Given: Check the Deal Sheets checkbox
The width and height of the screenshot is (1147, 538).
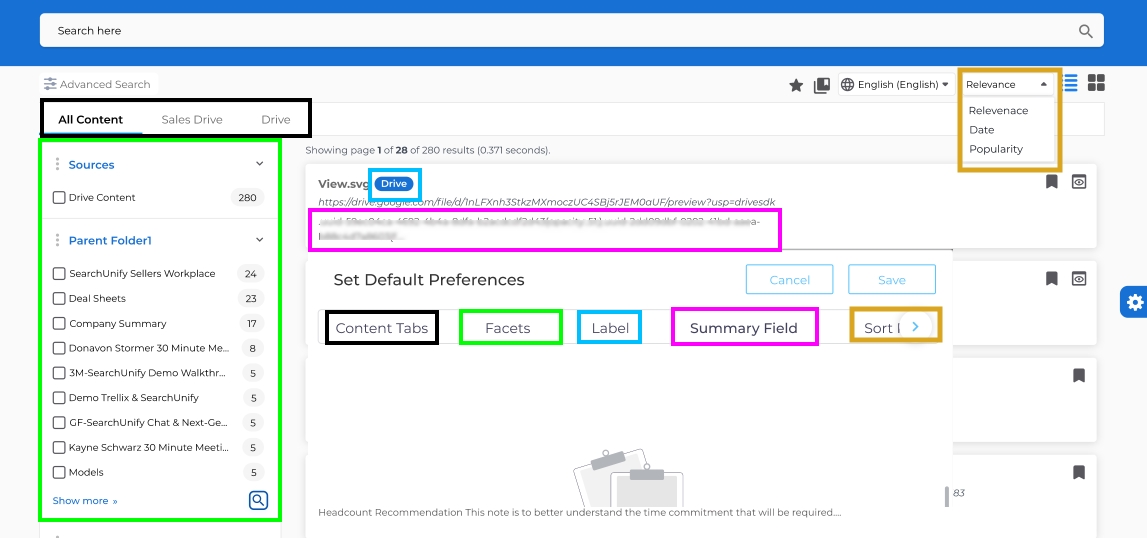Looking at the screenshot, I should [59, 299].
